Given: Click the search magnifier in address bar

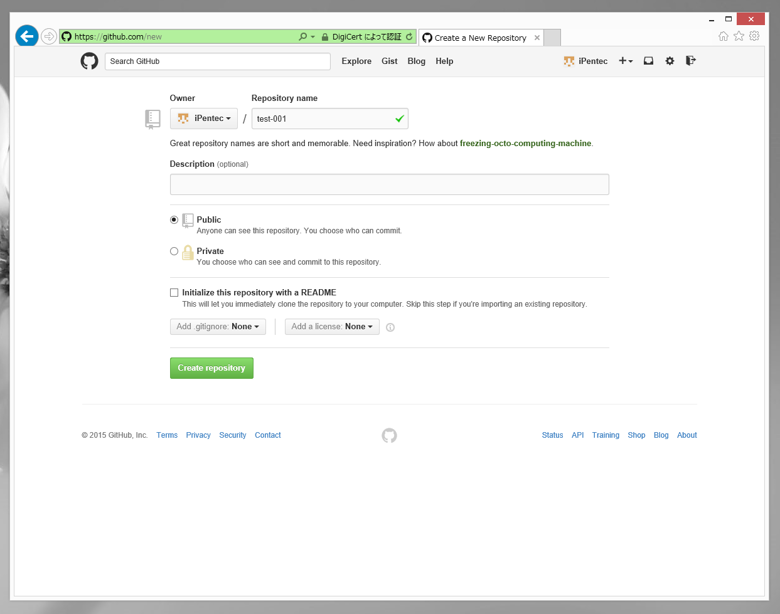Looking at the screenshot, I should (302, 37).
